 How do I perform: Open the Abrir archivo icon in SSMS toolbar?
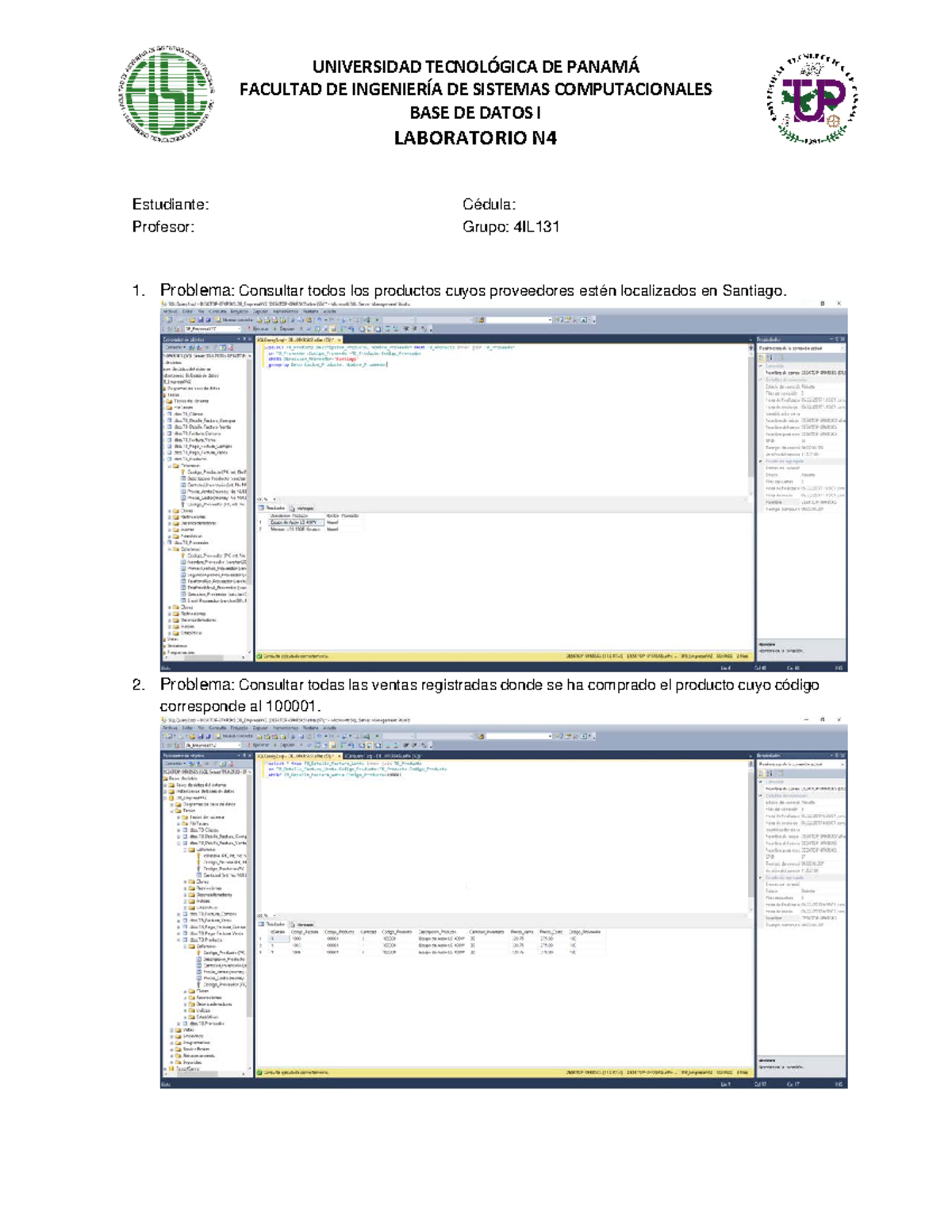(193, 319)
